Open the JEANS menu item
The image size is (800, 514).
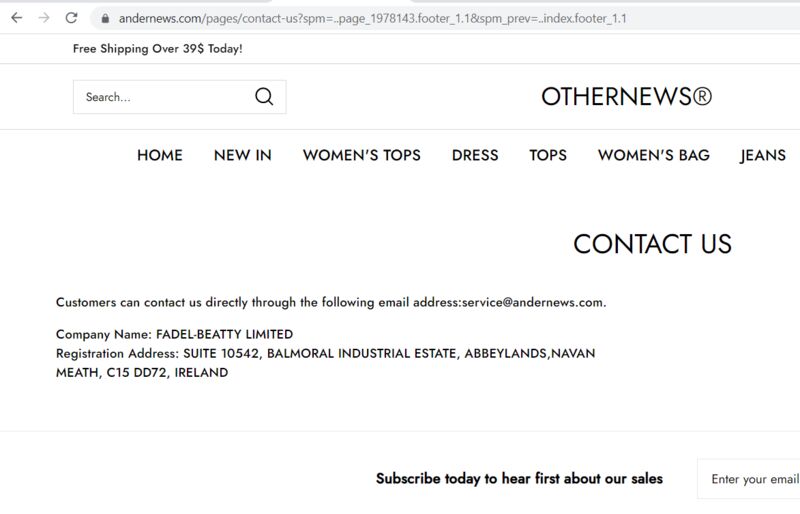[x=763, y=155]
